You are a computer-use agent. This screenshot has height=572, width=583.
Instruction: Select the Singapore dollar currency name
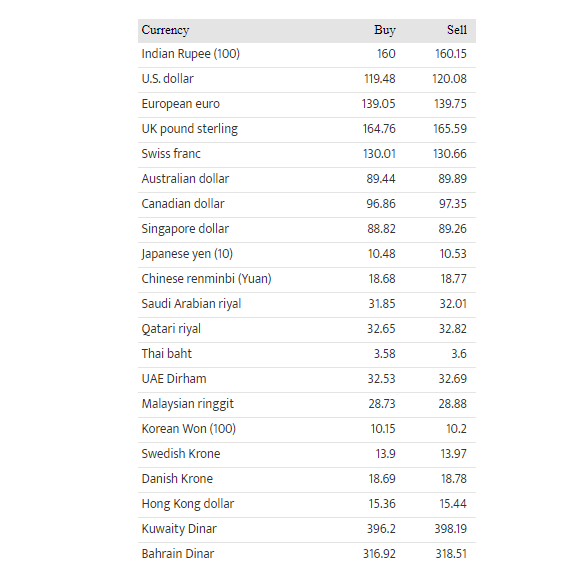185,229
